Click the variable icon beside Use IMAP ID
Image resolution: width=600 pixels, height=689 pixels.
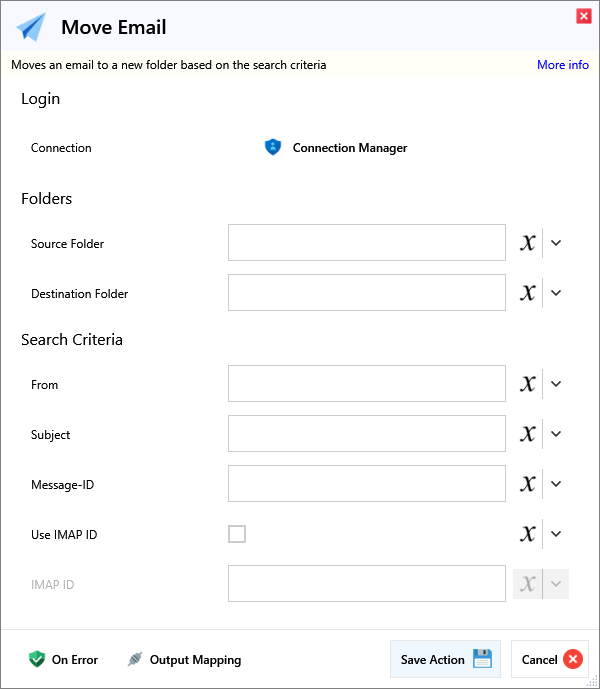click(x=528, y=534)
